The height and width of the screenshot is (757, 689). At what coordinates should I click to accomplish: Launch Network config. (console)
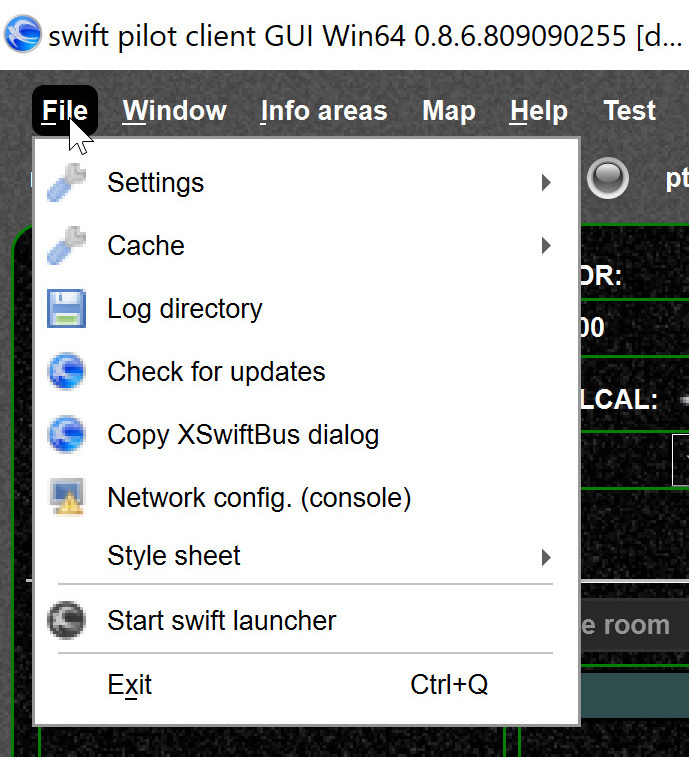click(x=306, y=497)
